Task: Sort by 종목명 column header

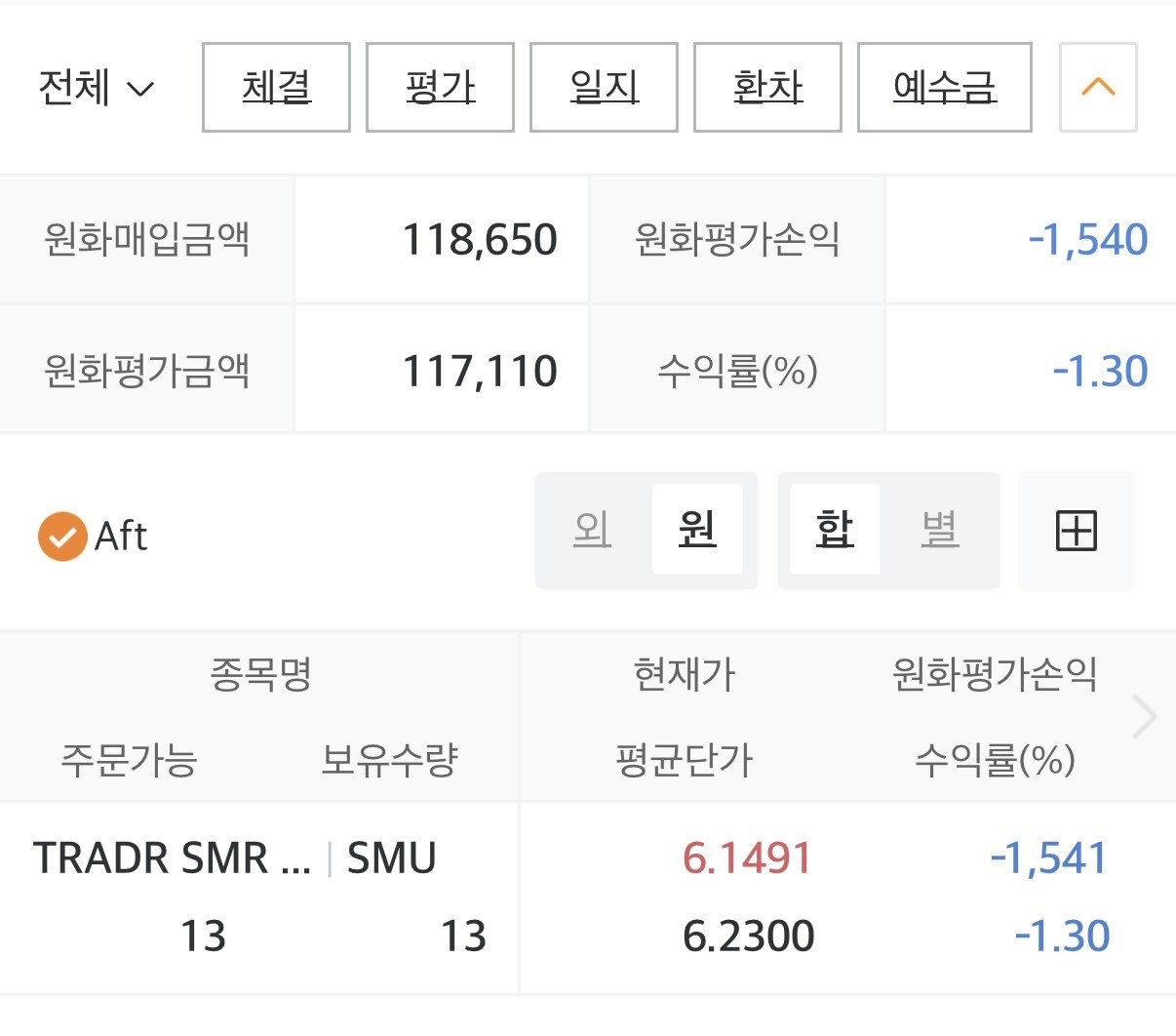Action: click(x=260, y=674)
